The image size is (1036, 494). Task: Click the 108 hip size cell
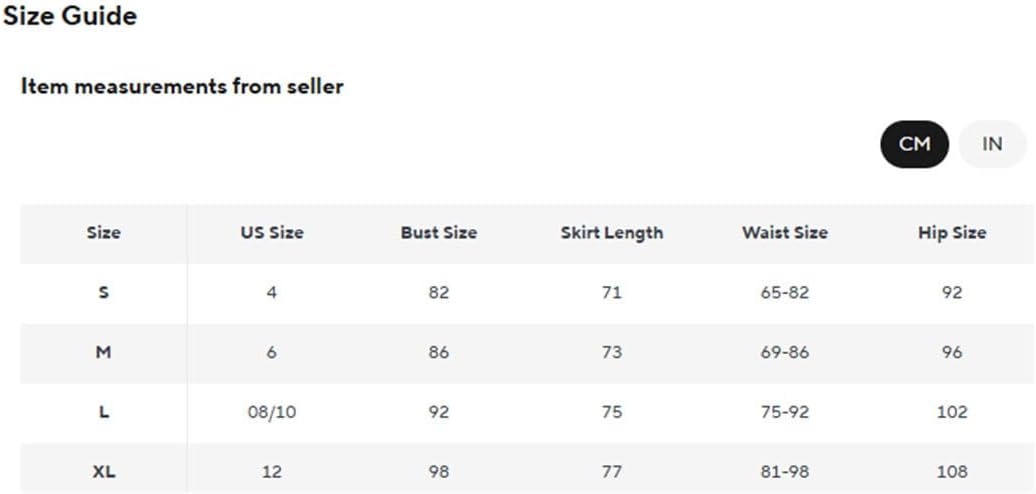point(952,472)
